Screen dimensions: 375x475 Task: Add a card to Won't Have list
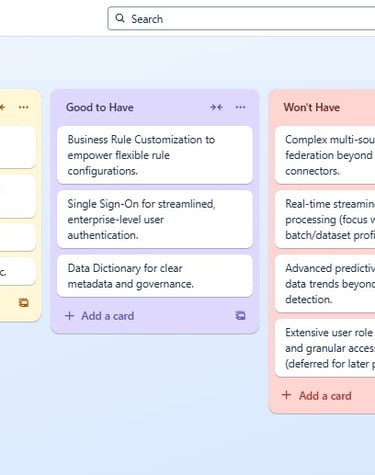tap(317, 395)
